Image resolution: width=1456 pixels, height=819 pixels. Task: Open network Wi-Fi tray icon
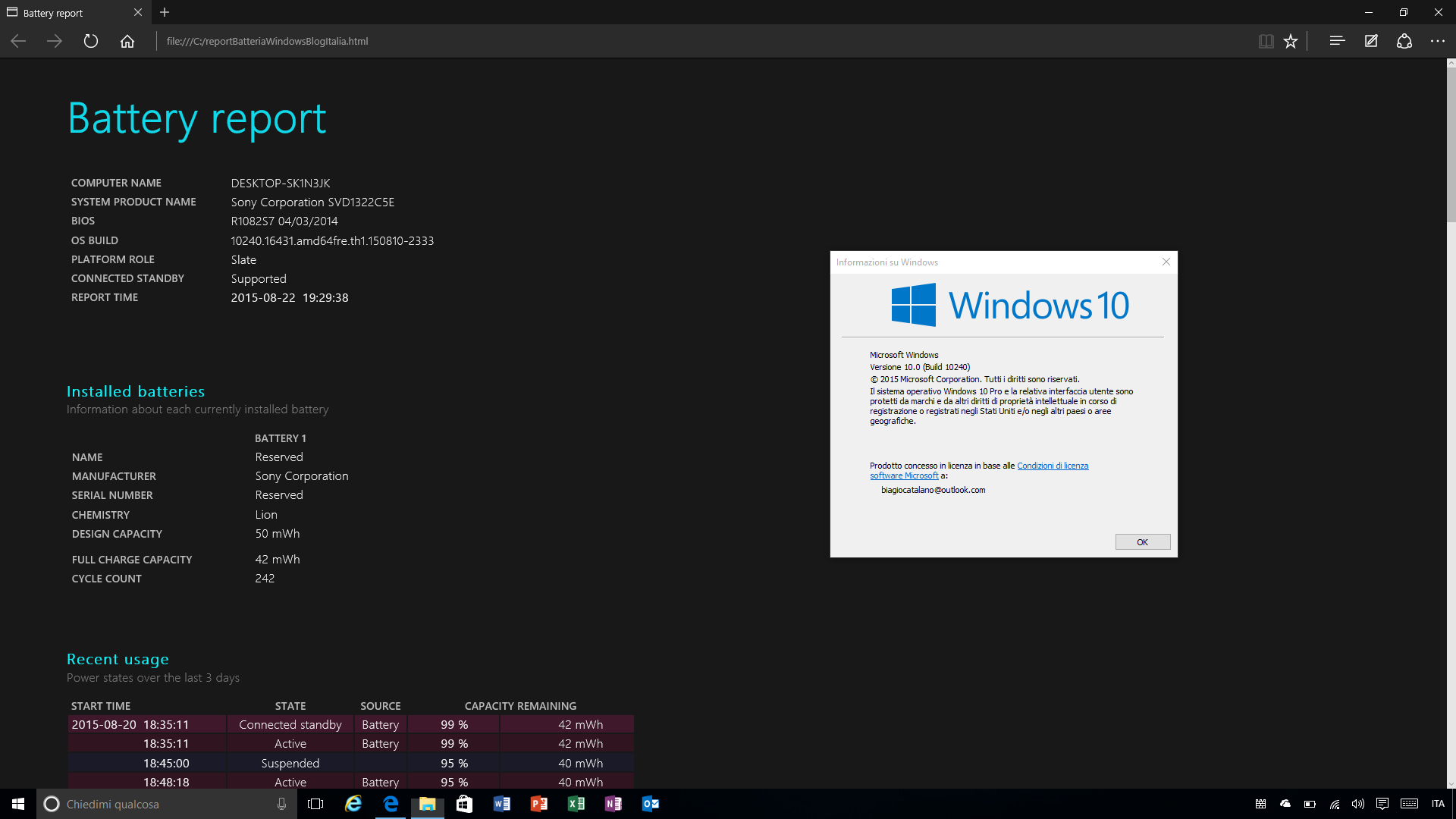pos(1335,804)
